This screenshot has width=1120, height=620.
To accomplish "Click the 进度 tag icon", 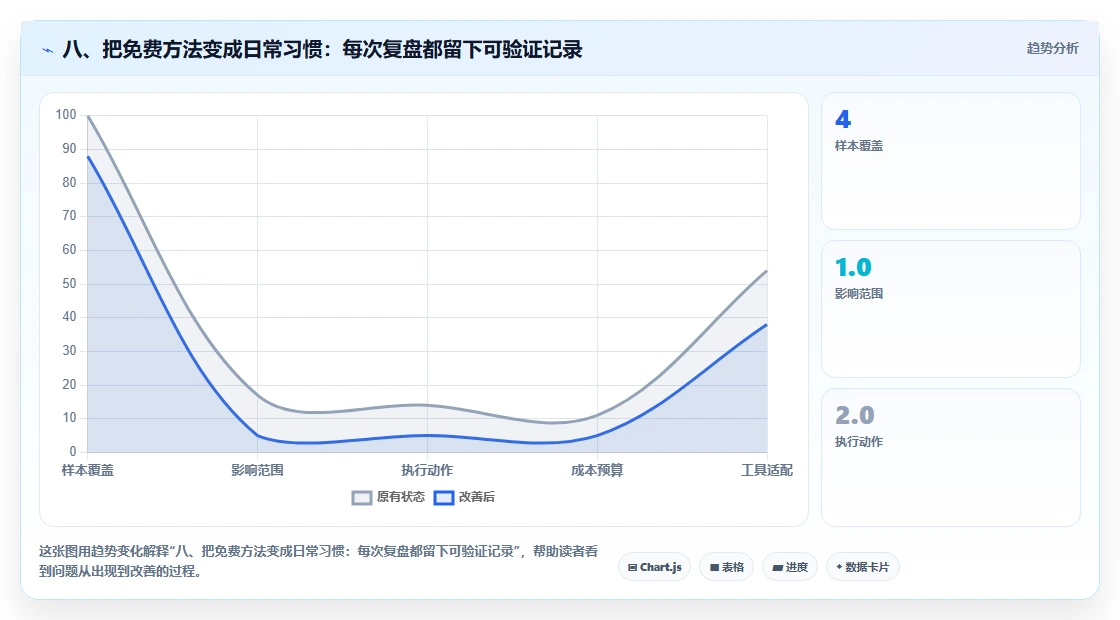I will pyautogui.click(x=777, y=568).
